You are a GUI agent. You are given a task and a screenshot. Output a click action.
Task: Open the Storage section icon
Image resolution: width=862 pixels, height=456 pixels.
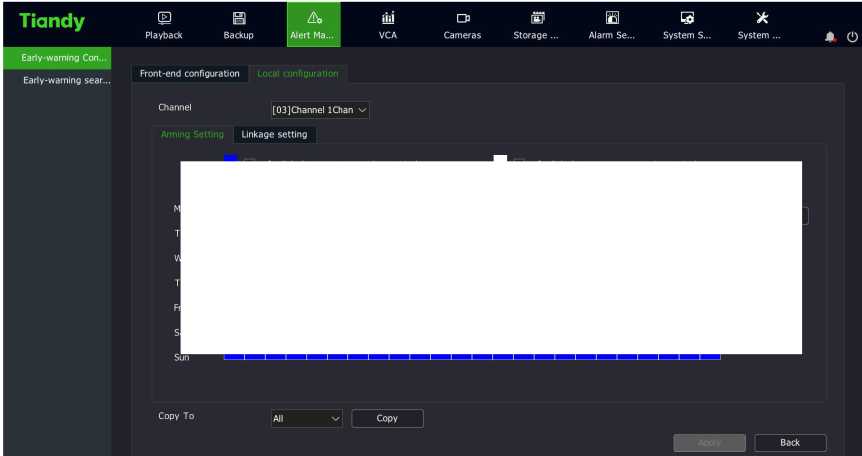(x=537, y=18)
